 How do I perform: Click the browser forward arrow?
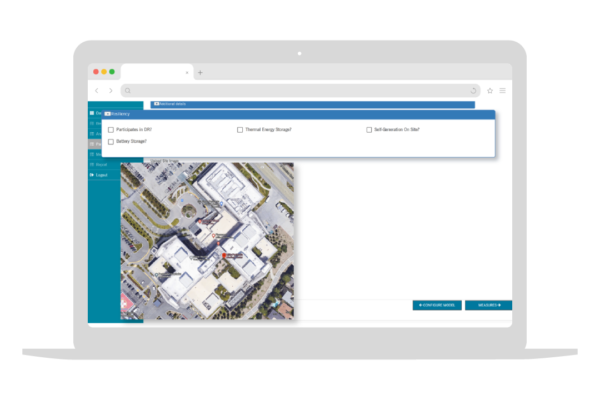(x=110, y=90)
